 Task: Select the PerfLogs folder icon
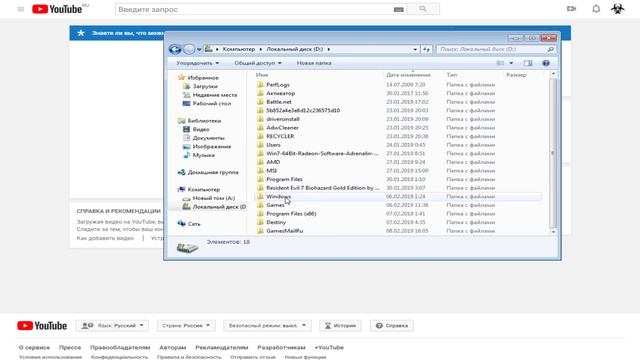click(x=260, y=84)
